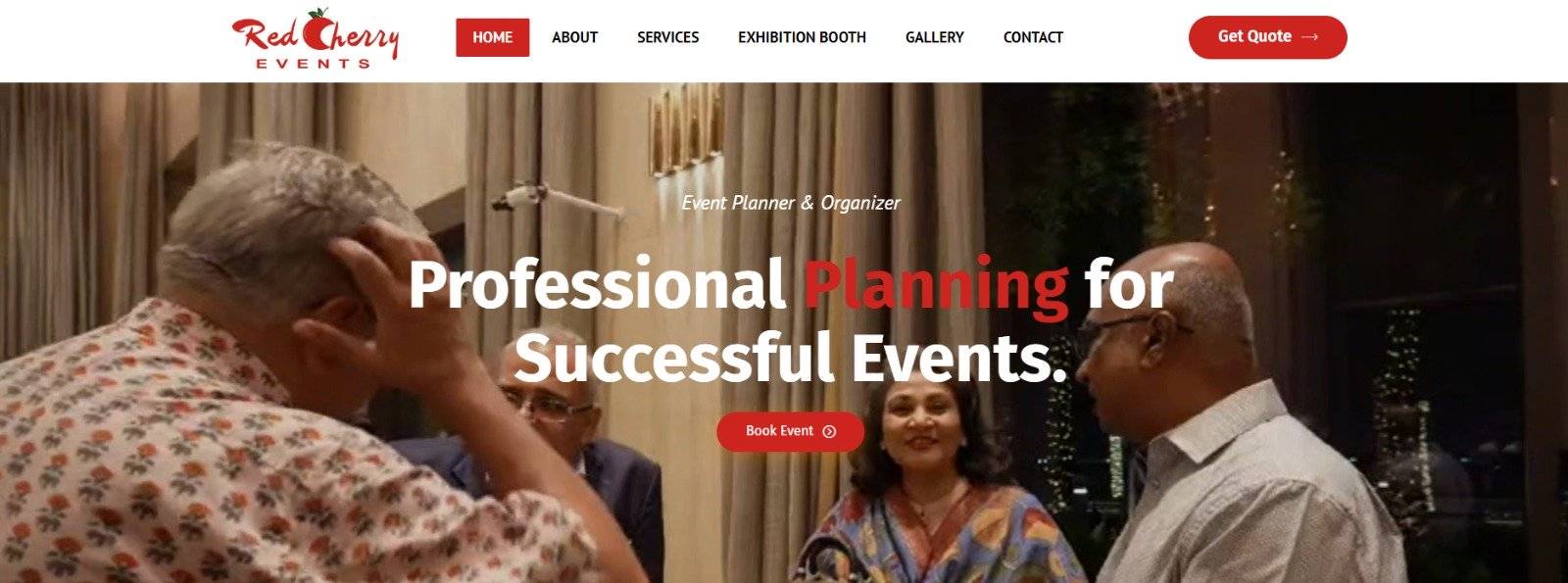Go to the ABOUT page

point(574,37)
